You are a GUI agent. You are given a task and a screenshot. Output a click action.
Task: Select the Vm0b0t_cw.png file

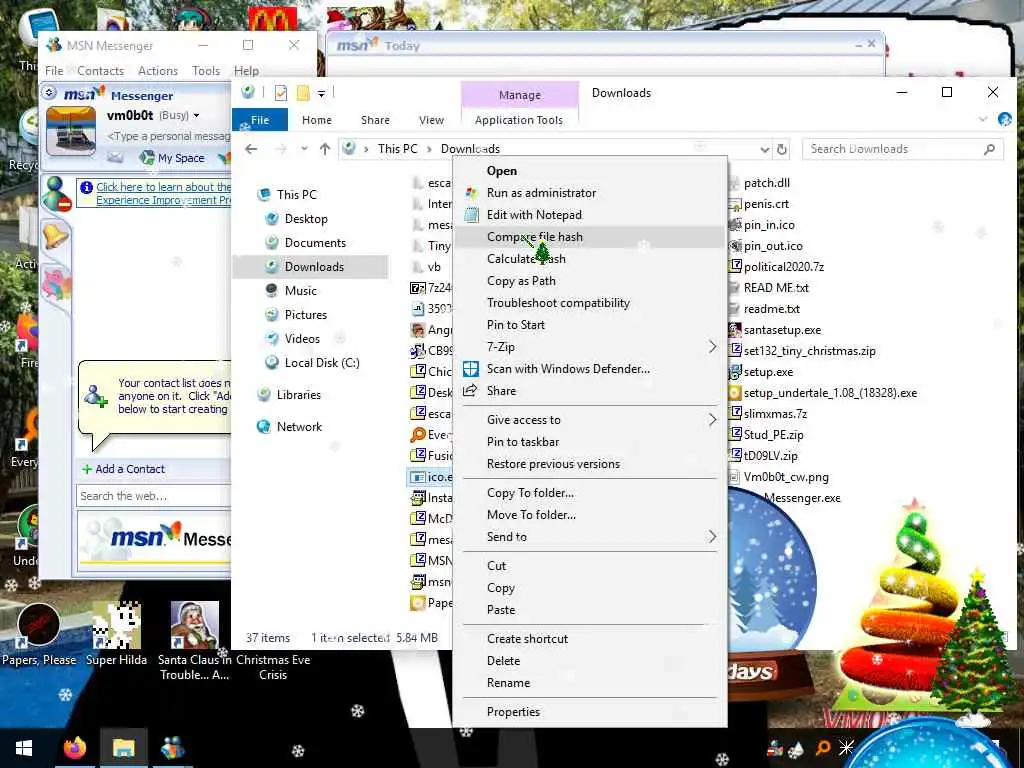coord(786,477)
